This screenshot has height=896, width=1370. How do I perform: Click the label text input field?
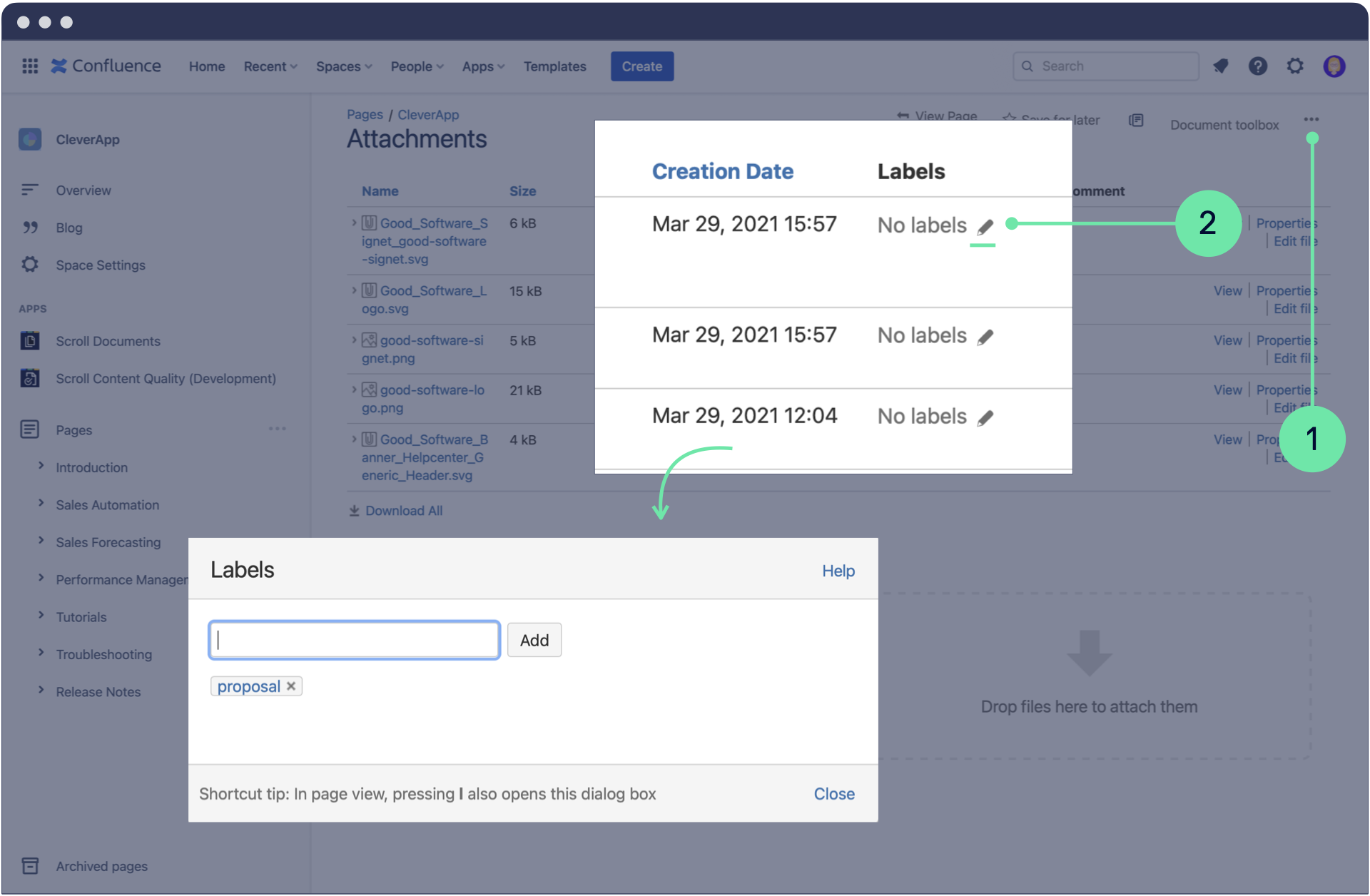click(354, 640)
